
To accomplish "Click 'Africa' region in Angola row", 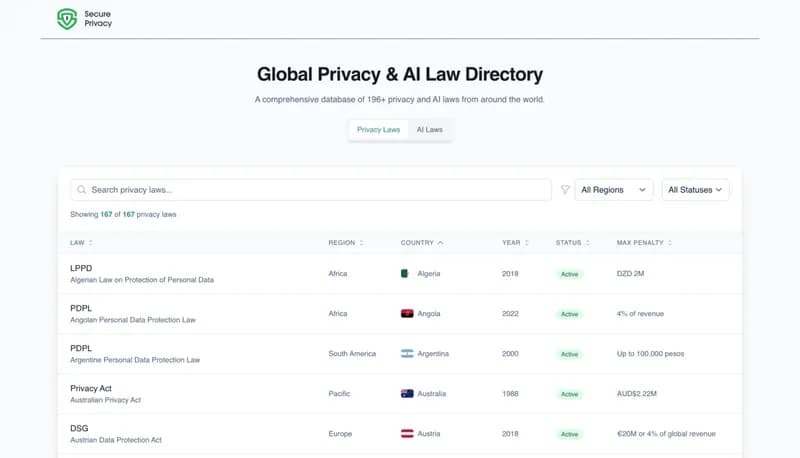I will tap(338, 314).
